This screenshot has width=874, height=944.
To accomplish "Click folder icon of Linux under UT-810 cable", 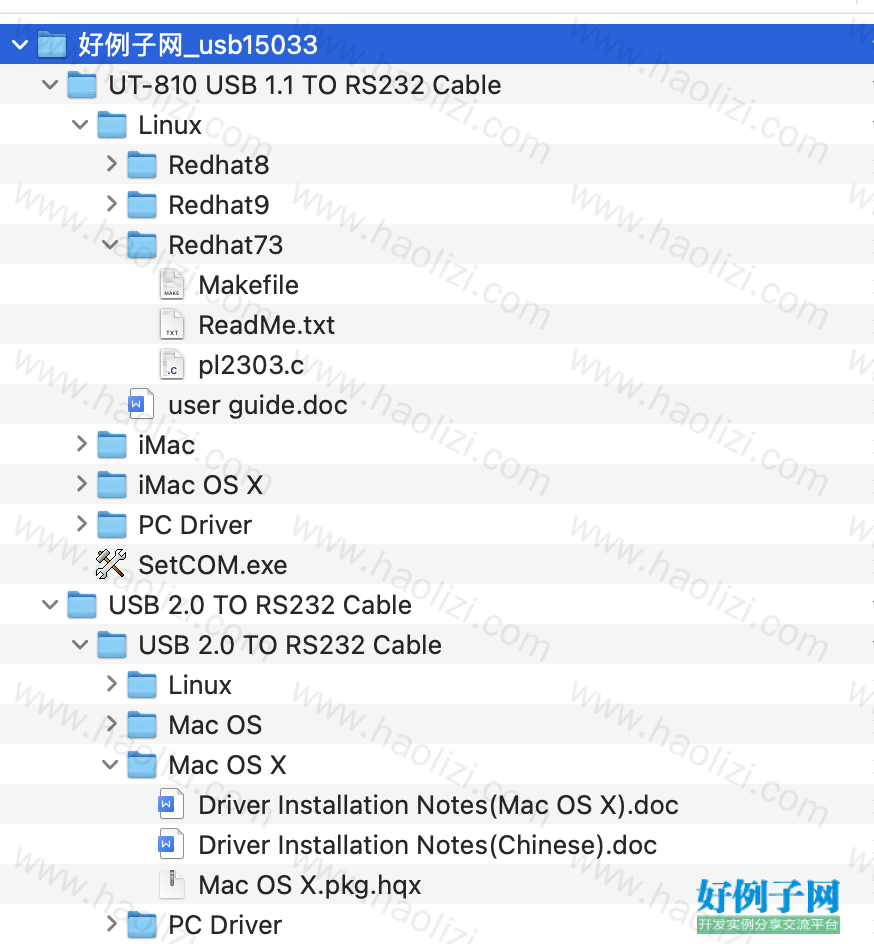I will tap(112, 125).
